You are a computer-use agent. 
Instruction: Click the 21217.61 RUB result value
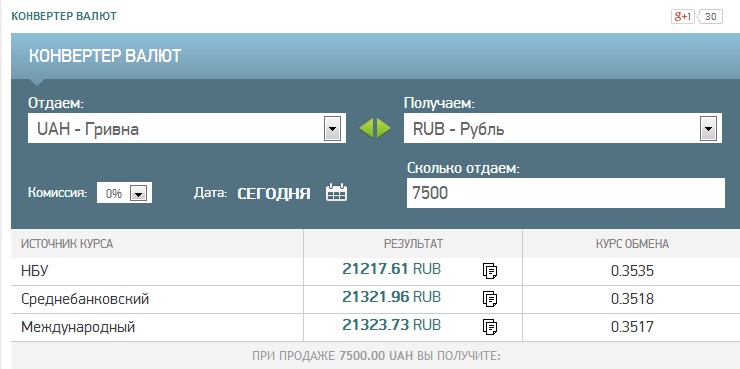(x=391, y=269)
